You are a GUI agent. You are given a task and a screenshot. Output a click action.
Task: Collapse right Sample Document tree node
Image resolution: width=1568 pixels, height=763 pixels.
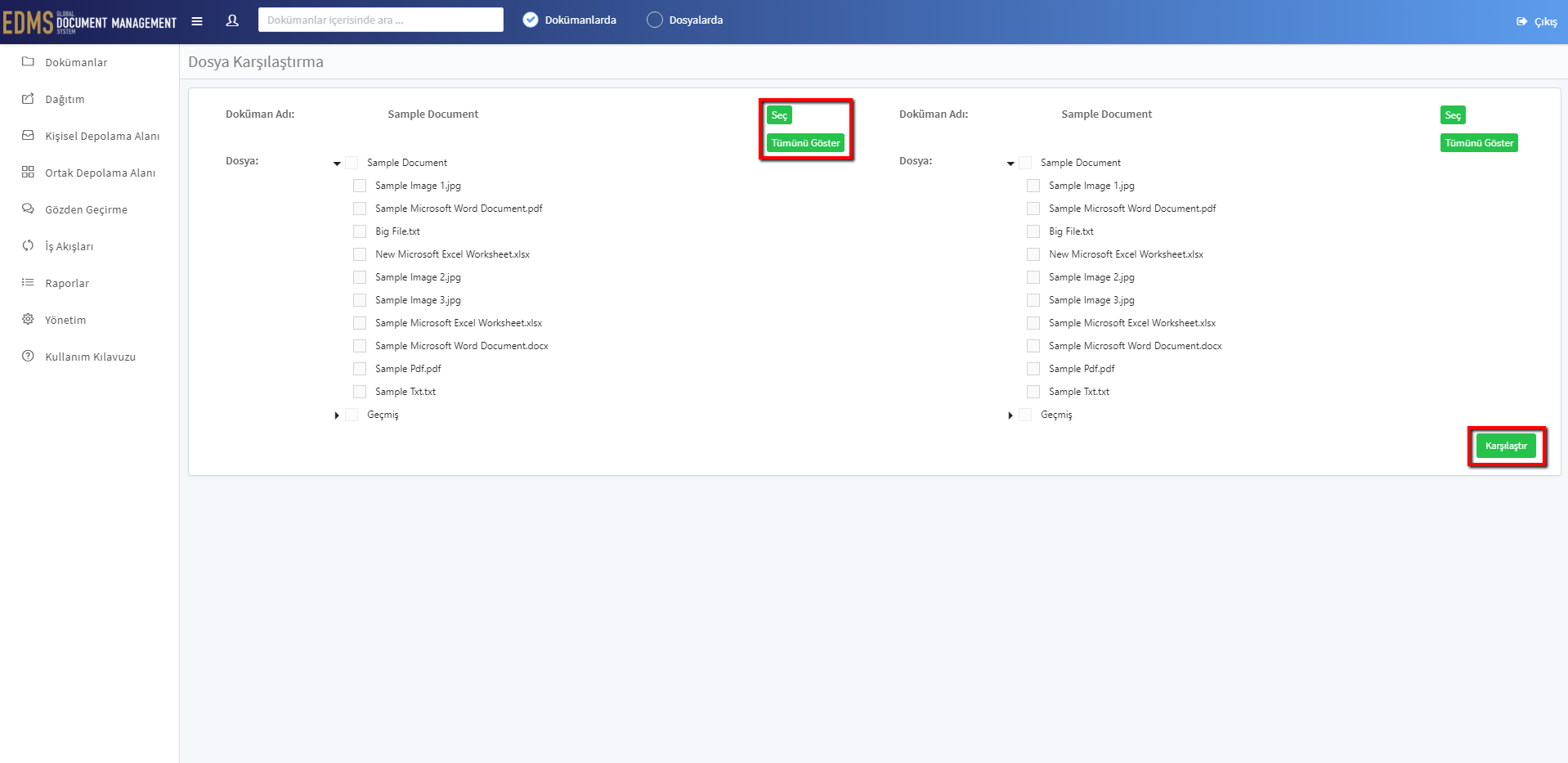coord(1010,164)
